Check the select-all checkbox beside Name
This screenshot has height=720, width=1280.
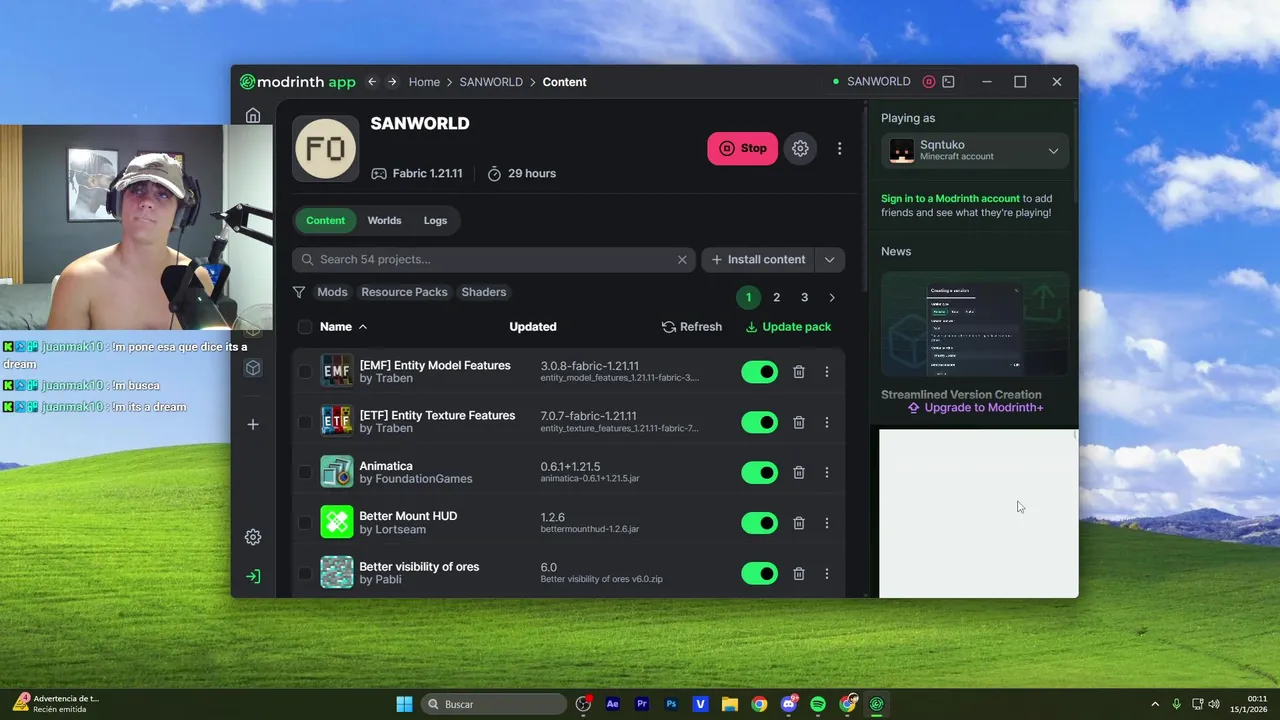click(x=305, y=327)
